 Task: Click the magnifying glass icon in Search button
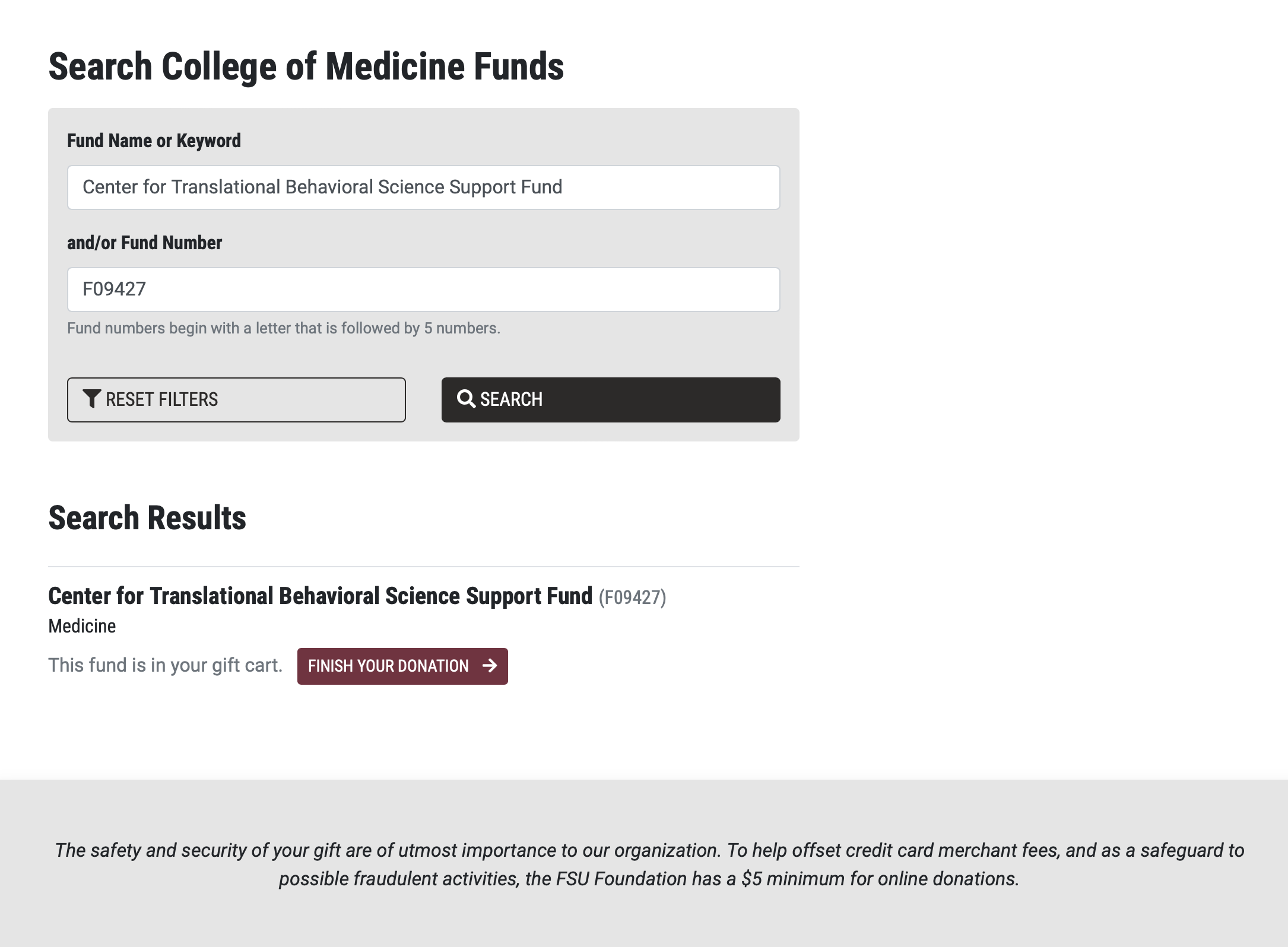point(467,399)
